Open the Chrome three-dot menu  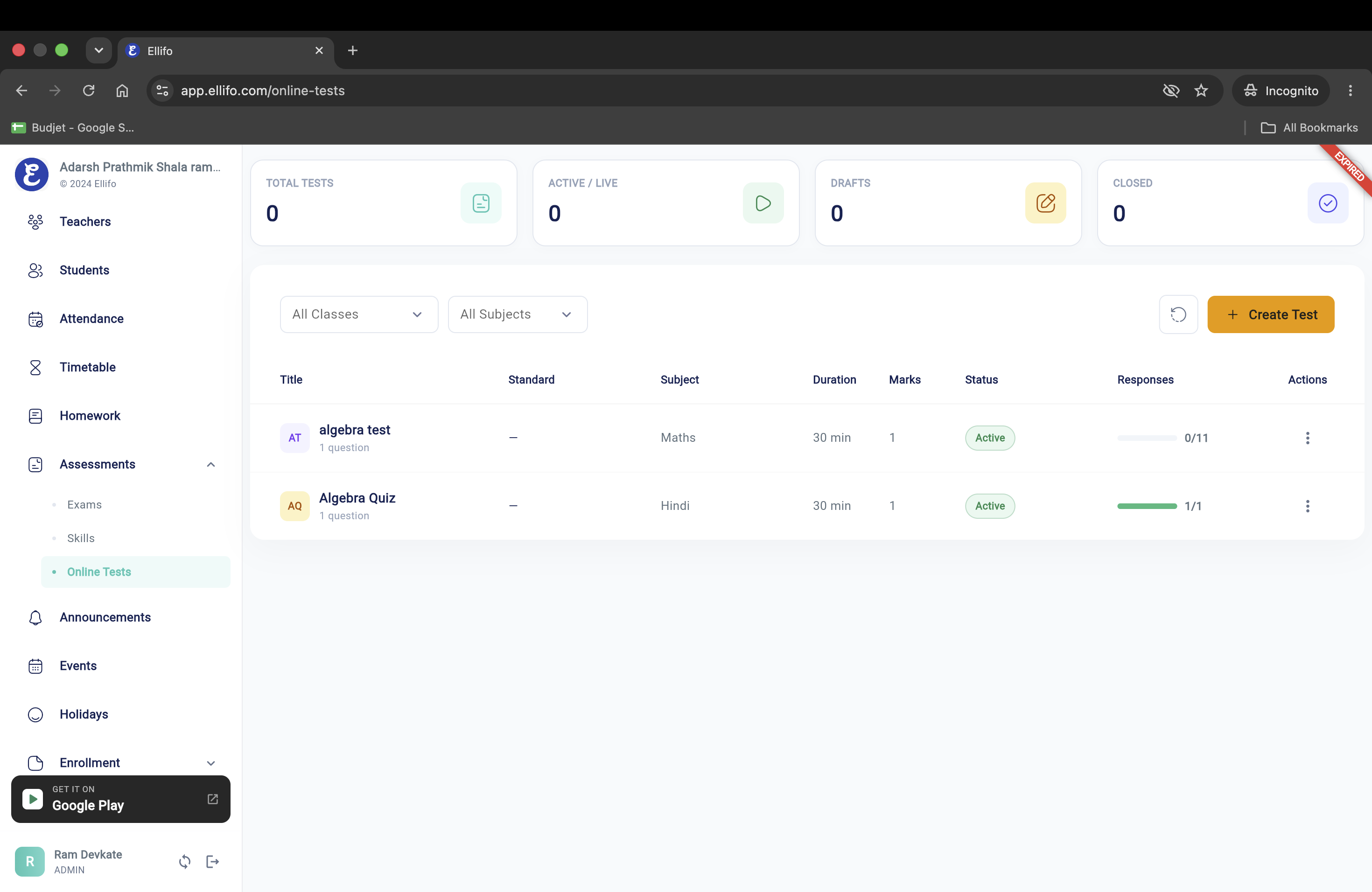[1350, 91]
